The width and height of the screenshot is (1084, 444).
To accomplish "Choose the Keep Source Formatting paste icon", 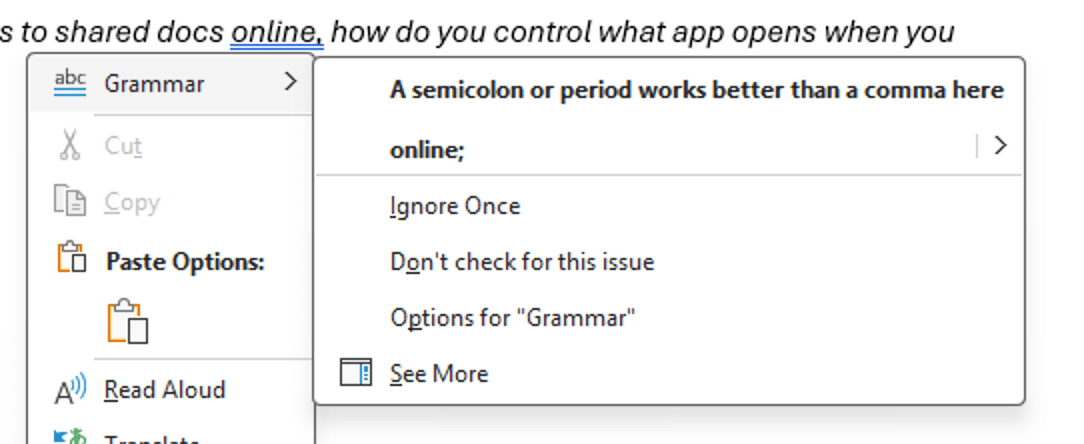I will pos(128,320).
